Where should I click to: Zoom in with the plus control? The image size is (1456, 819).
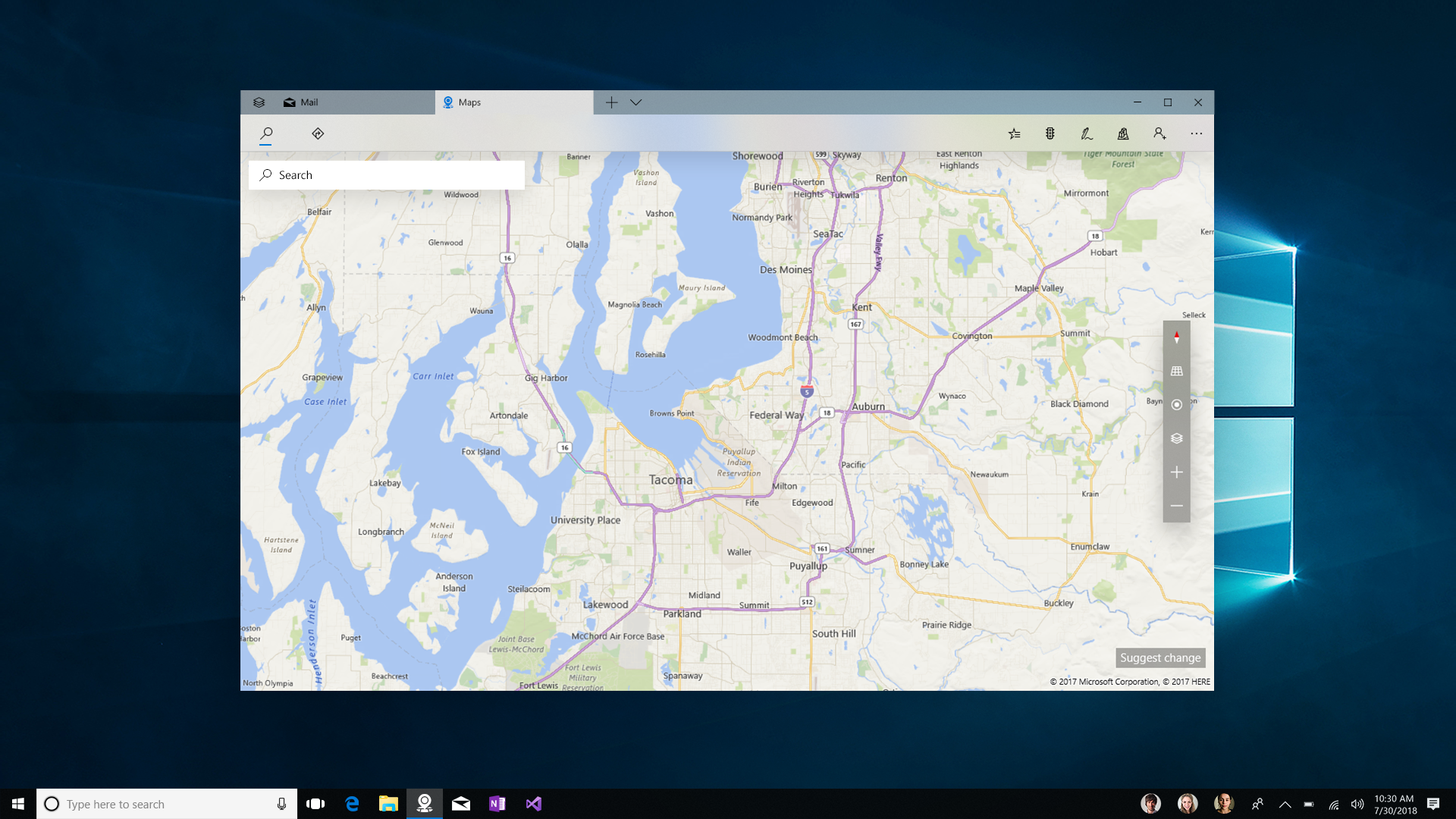coord(1176,472)
